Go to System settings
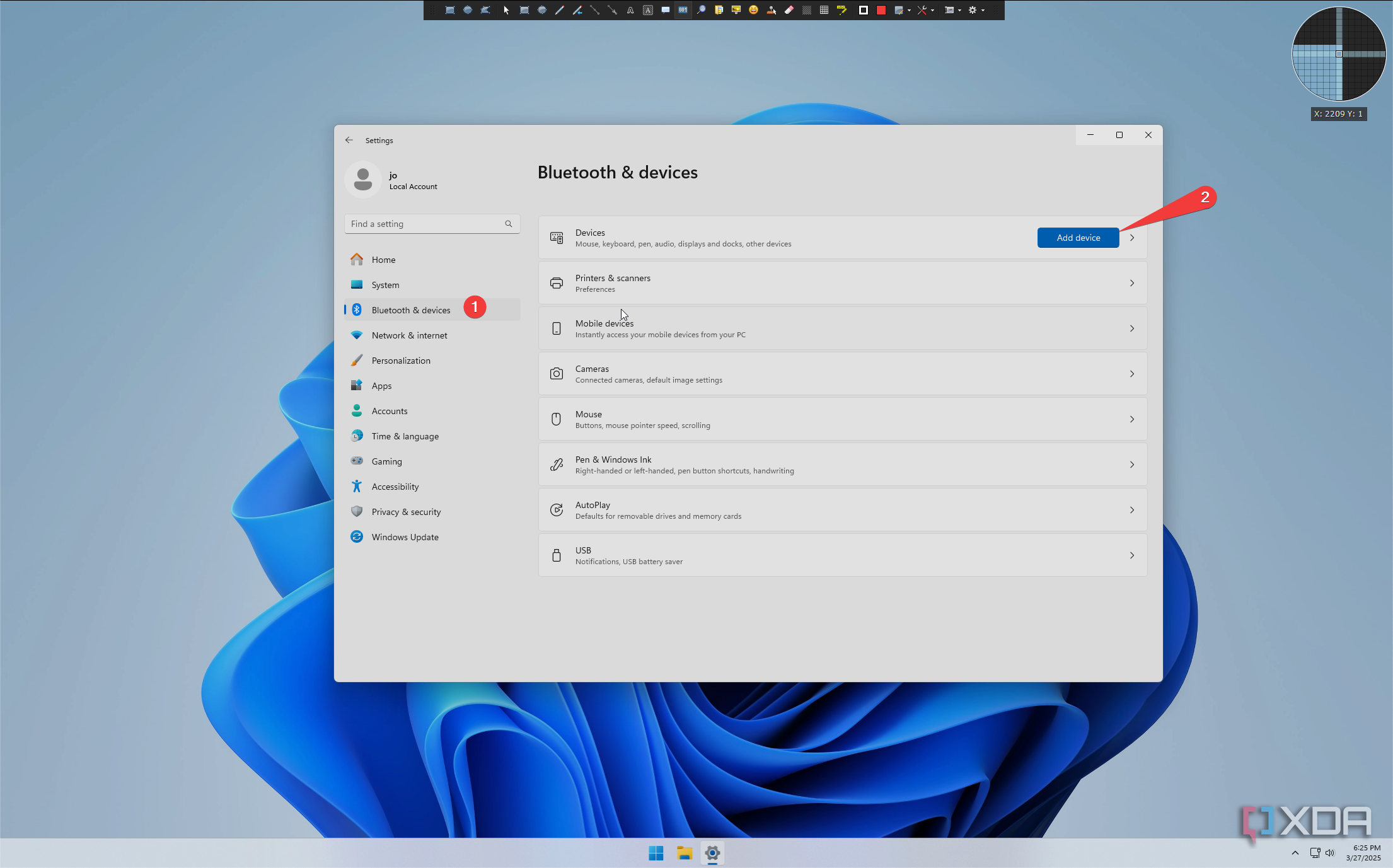The height and width of the screenshot is (868, 1393). tap(432, 285)
